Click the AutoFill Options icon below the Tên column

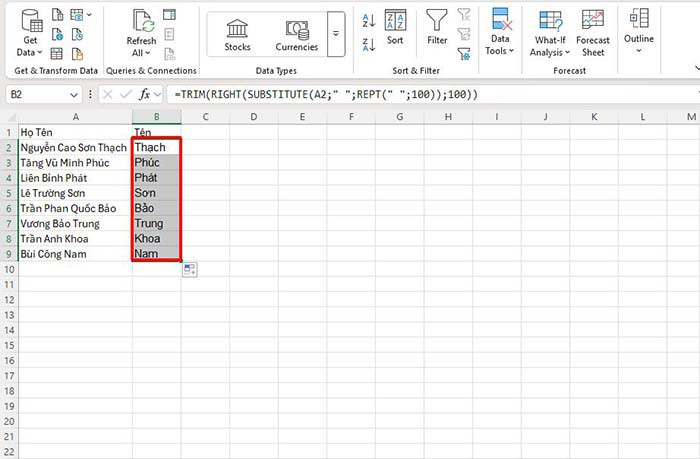click(x=189, y=270)
